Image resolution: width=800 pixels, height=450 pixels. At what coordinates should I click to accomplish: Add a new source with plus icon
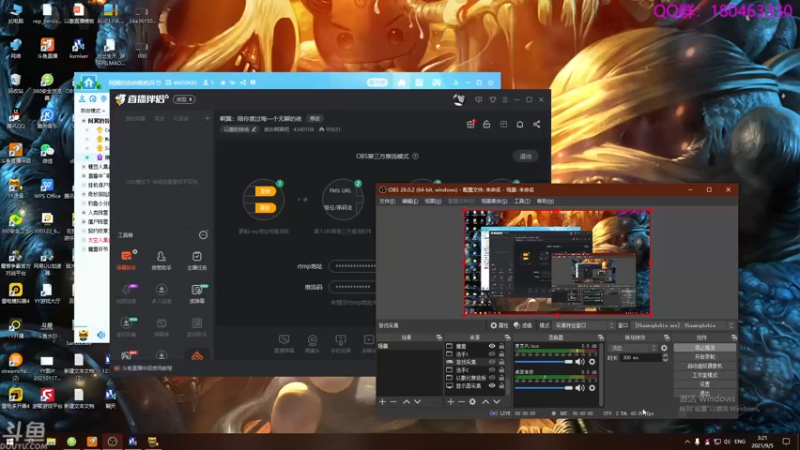pos(451,402)
